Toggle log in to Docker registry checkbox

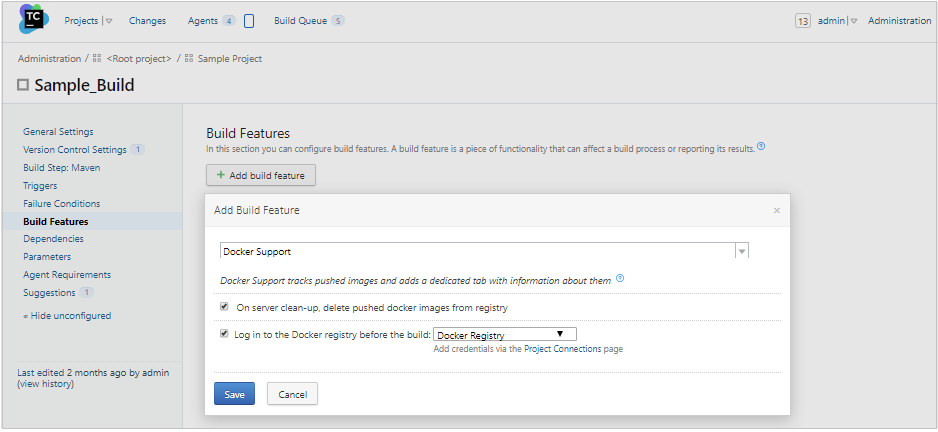pyautogui.click(x=224, y=334)
